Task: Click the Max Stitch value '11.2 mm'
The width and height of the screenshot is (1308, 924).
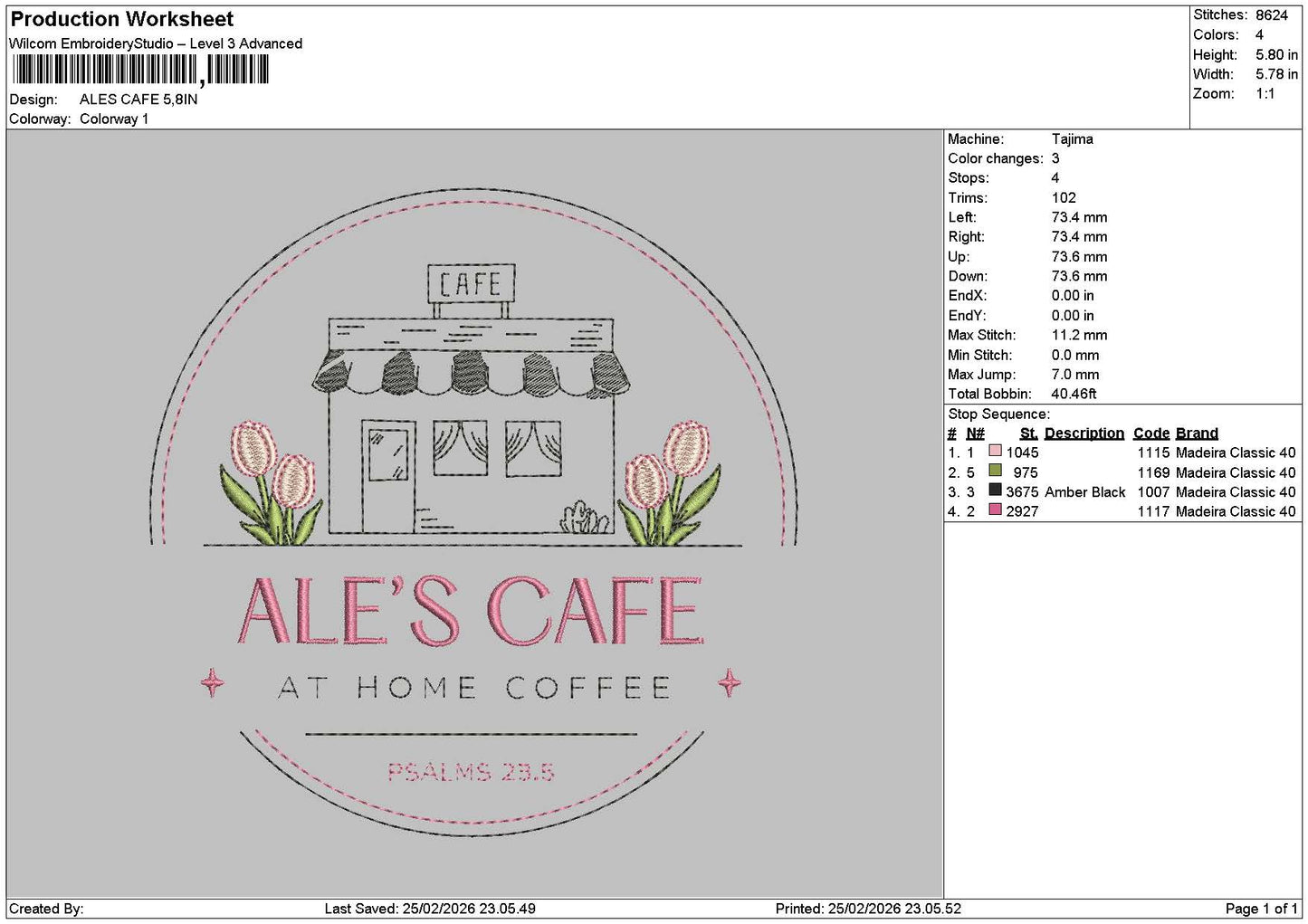Action: pyautogui.click(x=1079, y=335)
